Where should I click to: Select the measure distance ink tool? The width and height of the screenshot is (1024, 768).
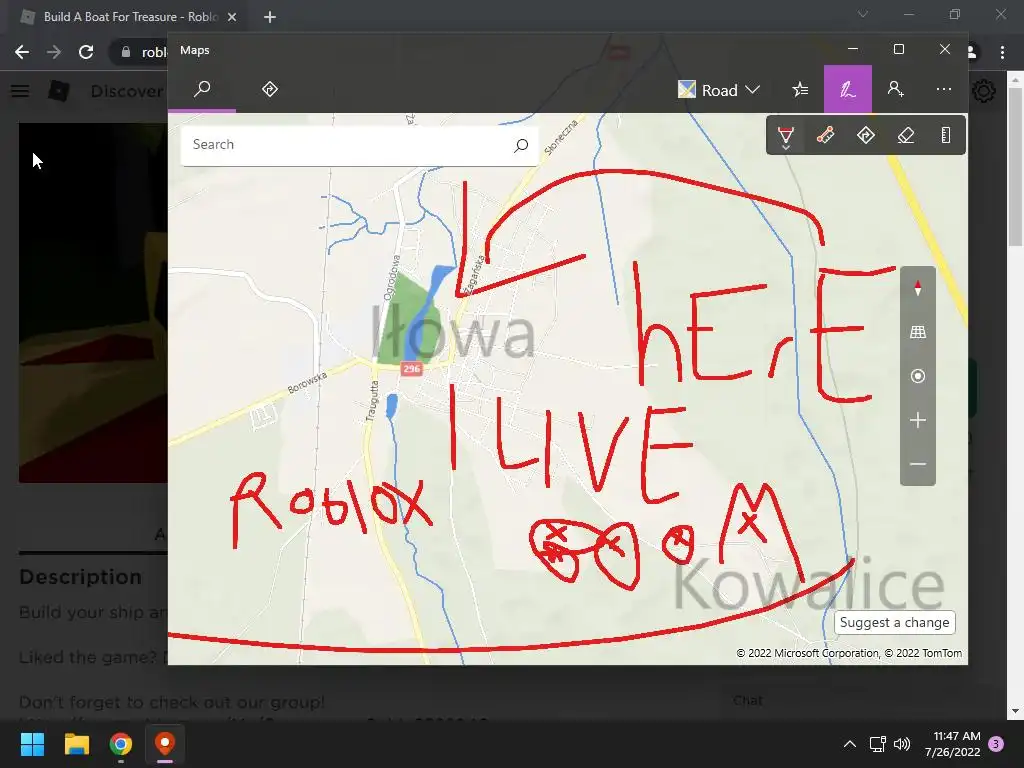click(825, 135)
